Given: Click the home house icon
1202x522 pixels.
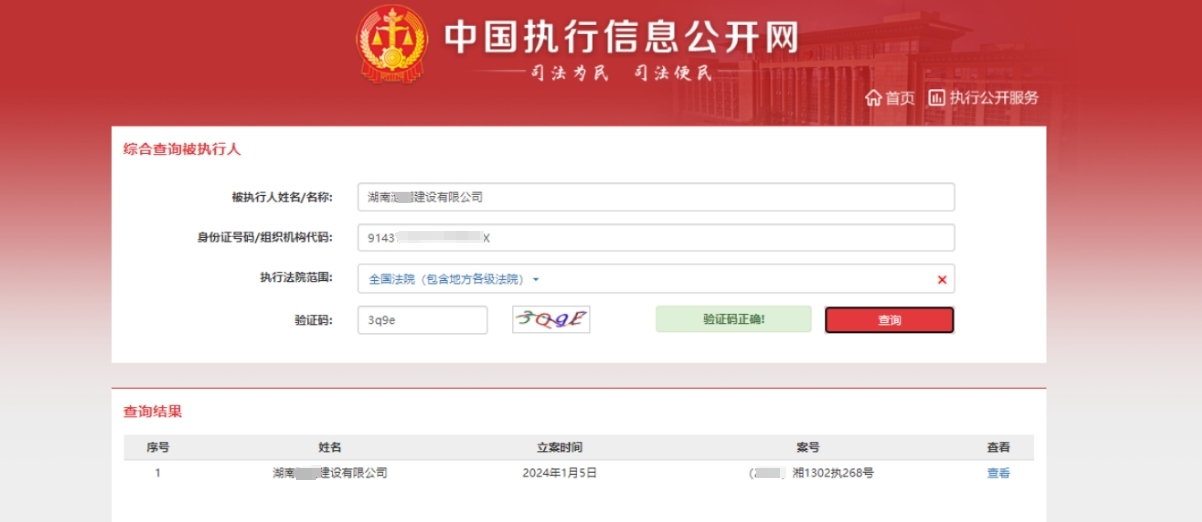Looking at the screenshot, I should tap(873, 98).
